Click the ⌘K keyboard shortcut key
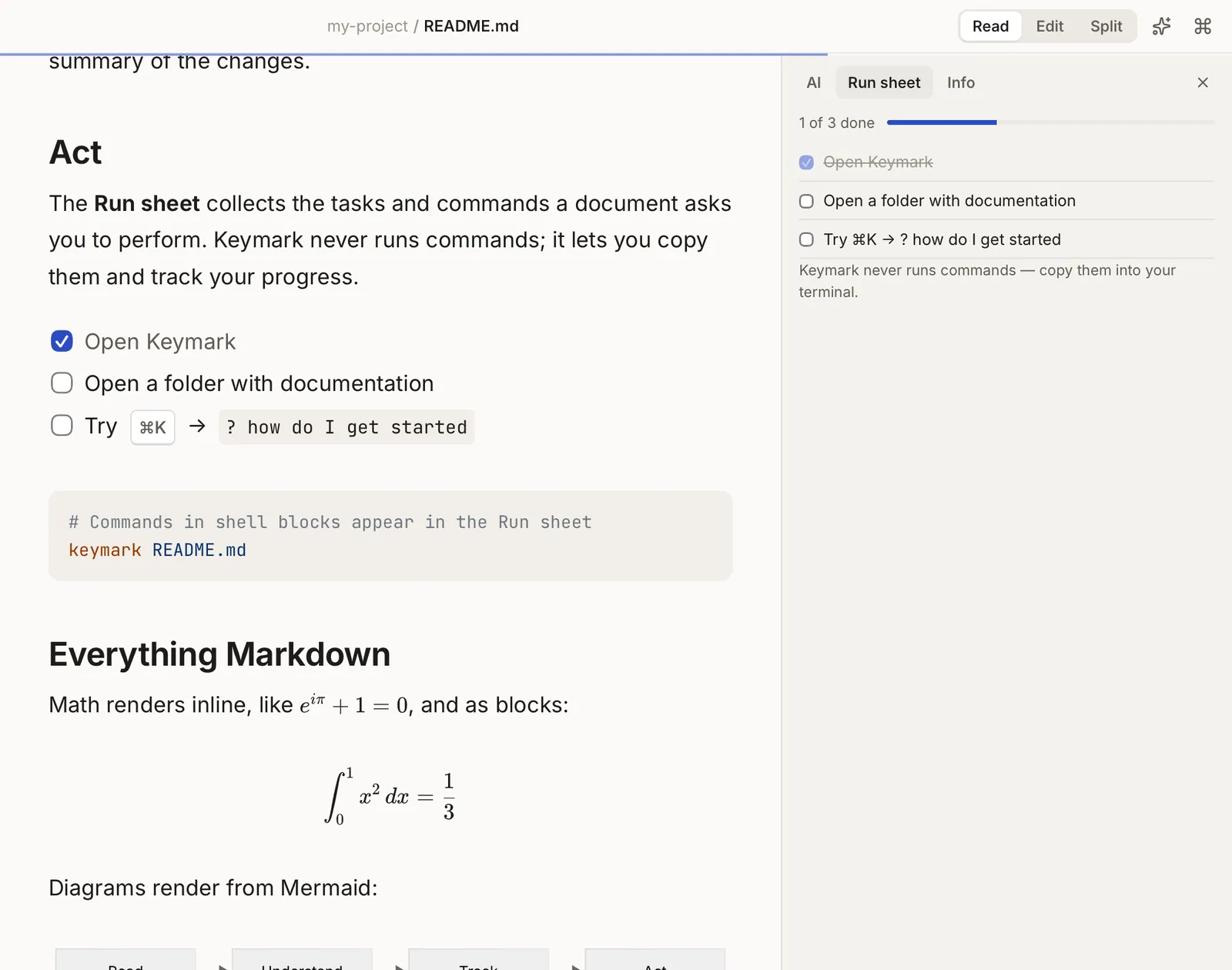Screen dimensions: 1232x970 coord(152,427)
